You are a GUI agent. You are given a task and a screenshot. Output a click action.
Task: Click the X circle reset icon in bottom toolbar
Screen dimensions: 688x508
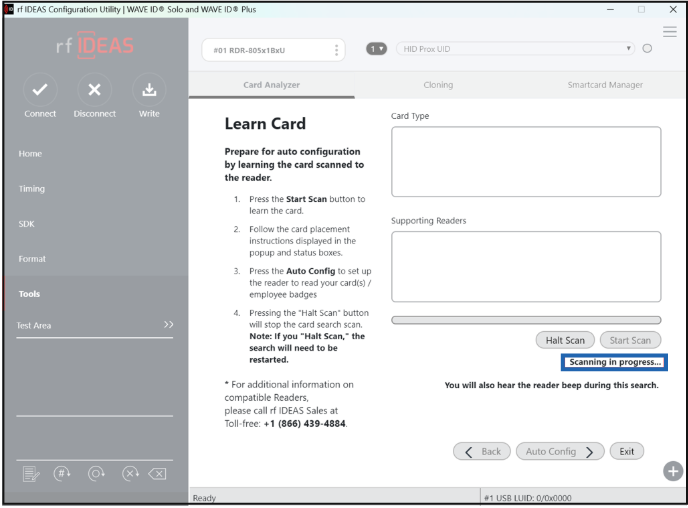[130, 473]
